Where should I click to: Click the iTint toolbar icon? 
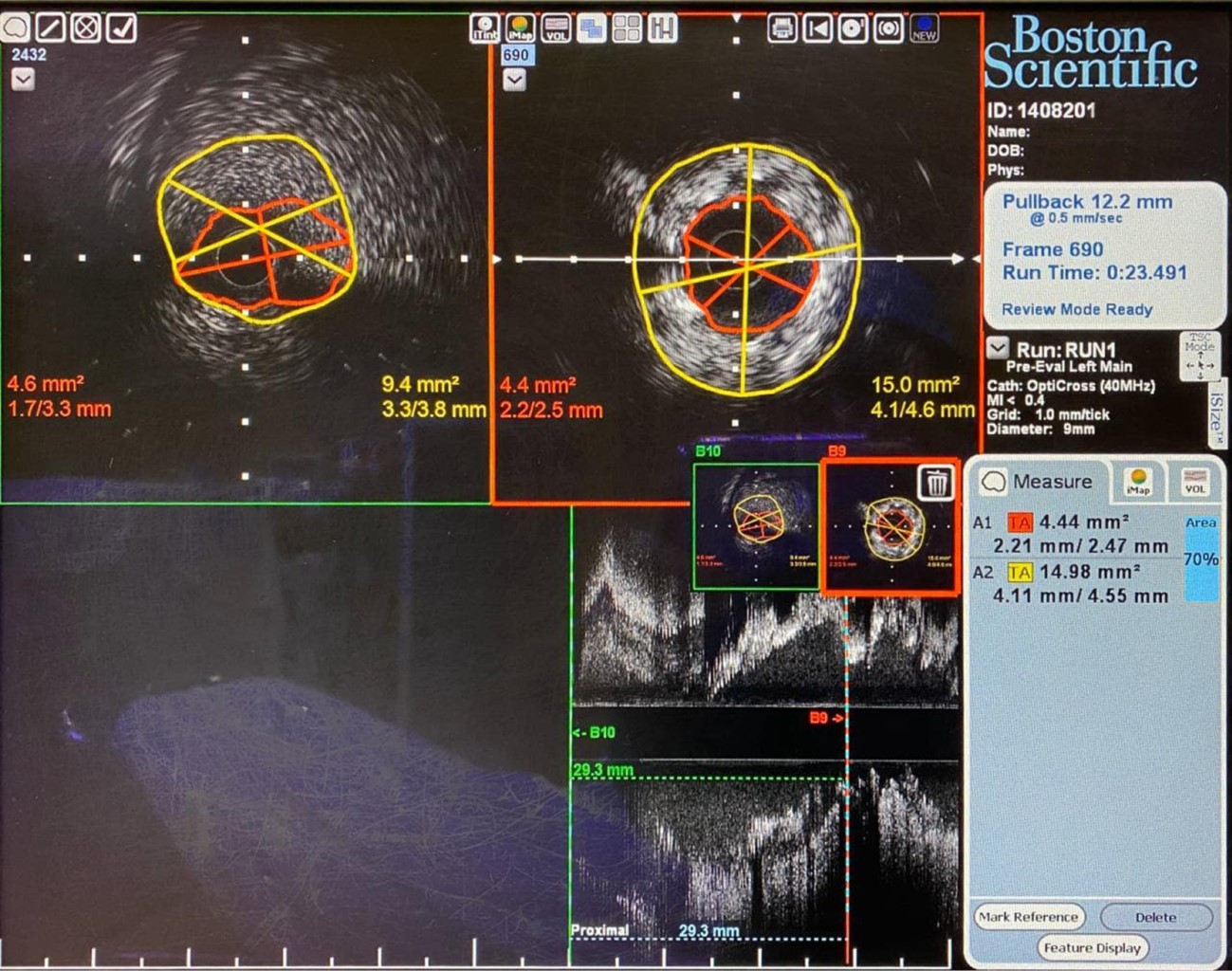(x=485, y=28)
